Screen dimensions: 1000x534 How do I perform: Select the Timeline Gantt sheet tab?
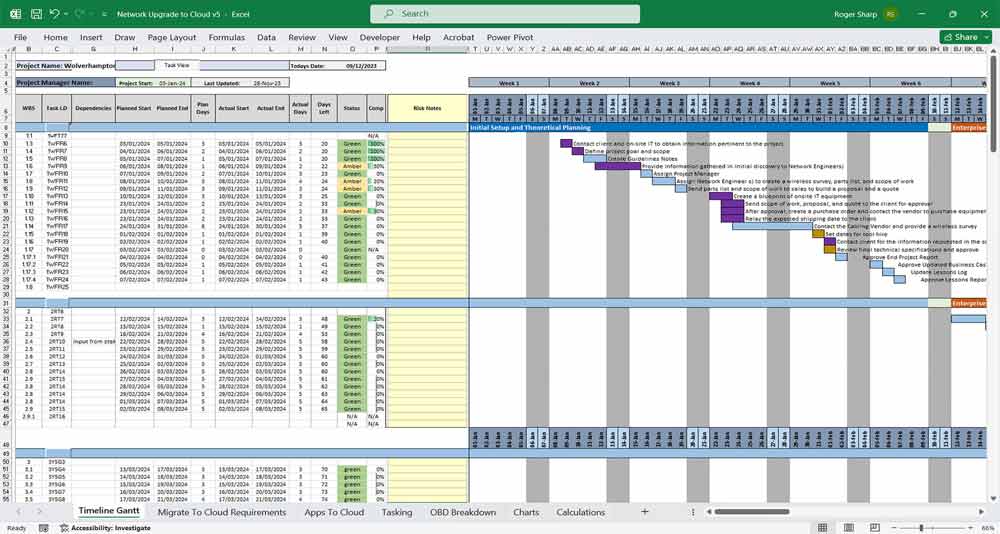pos(109,512)
